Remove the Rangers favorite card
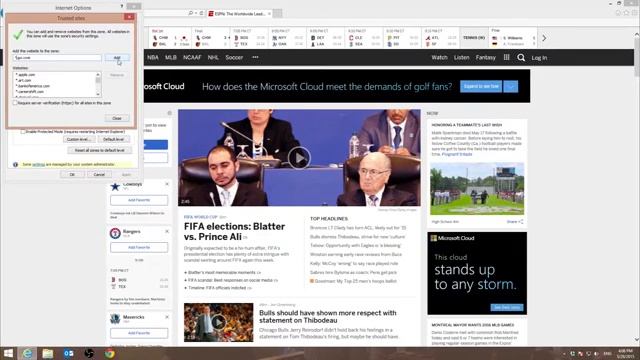The width and height of the screenshot is (640, 360). point(167,231)
